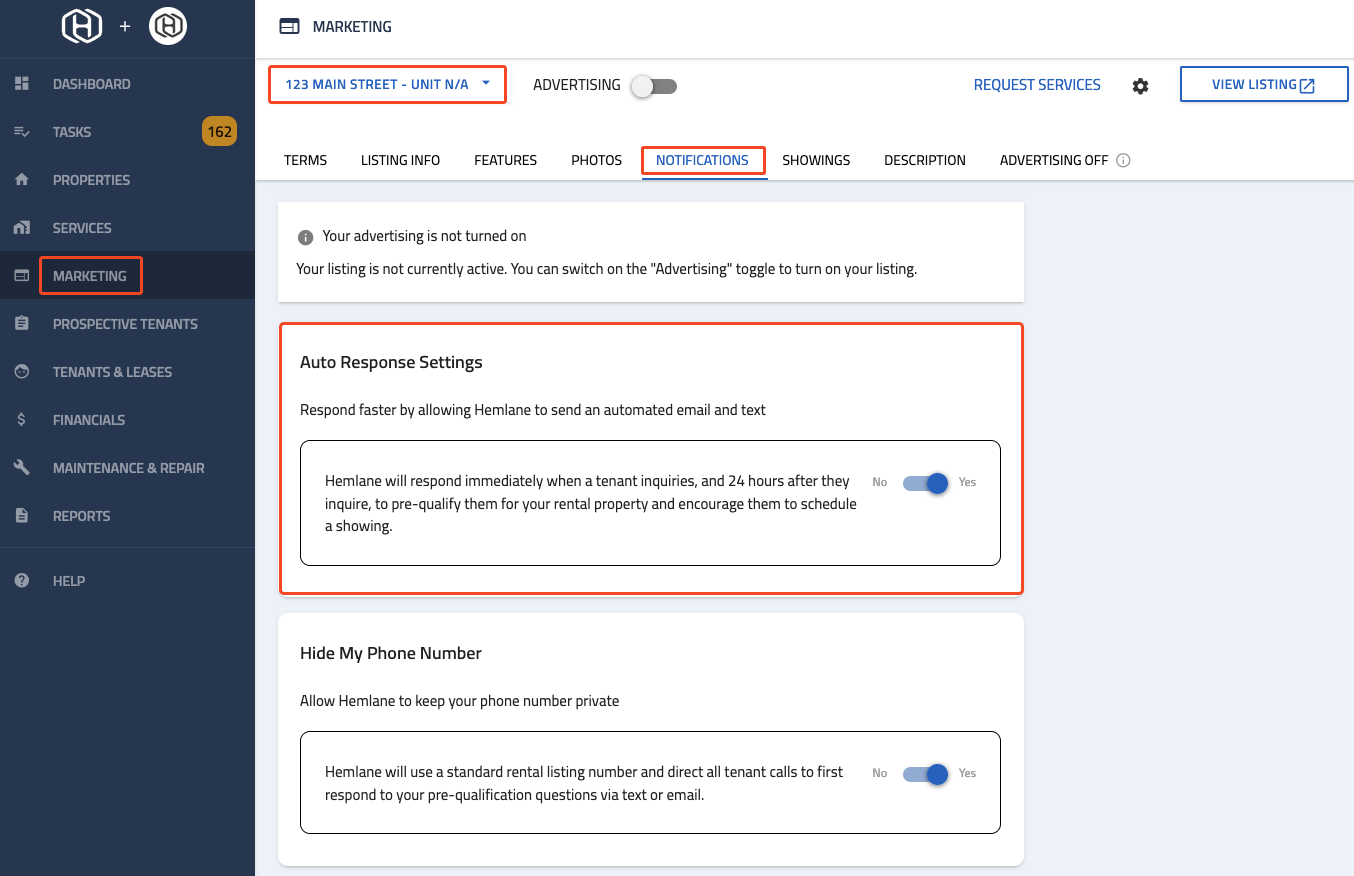The height and width of the screenshot is (876, 1354).
Task: Toggle the Auto Response Settings switch
Action: point(926,483)
